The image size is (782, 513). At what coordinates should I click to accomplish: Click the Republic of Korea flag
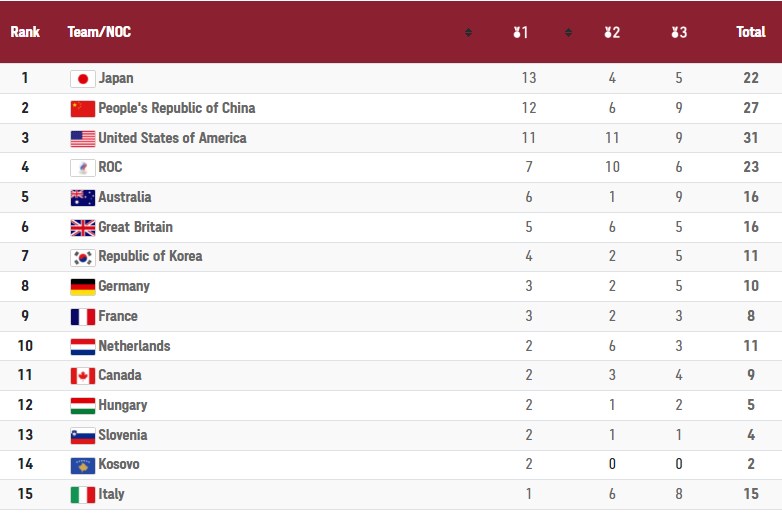83,257
